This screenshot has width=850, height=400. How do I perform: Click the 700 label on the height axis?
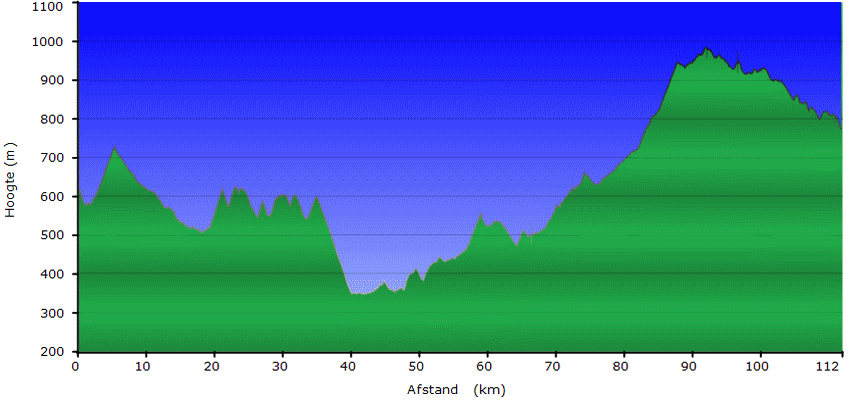(52, 158)
